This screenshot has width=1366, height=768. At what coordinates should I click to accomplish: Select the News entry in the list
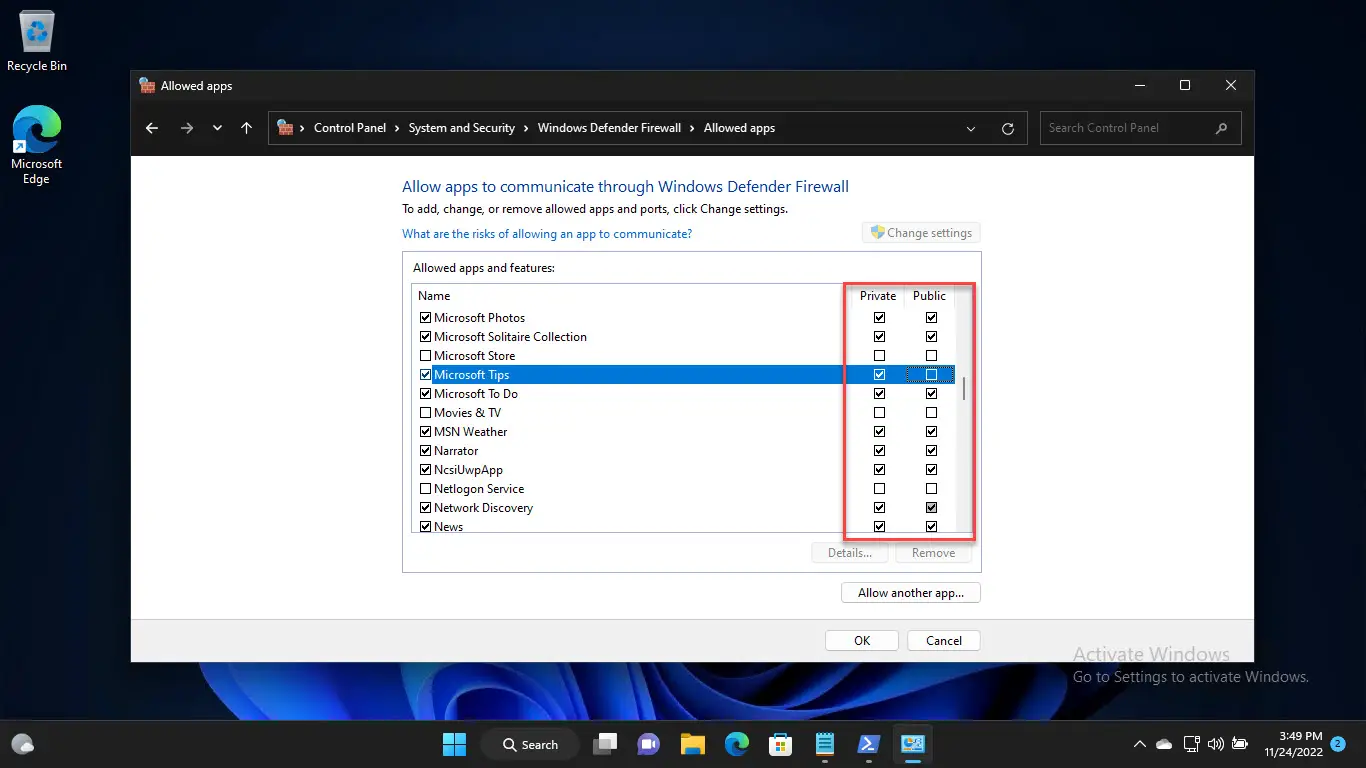[684, 526]
